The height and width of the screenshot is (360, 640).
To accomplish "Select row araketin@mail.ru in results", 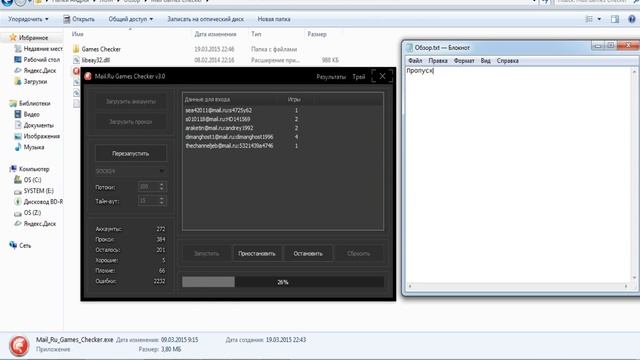I will click(x=282, y=128).
